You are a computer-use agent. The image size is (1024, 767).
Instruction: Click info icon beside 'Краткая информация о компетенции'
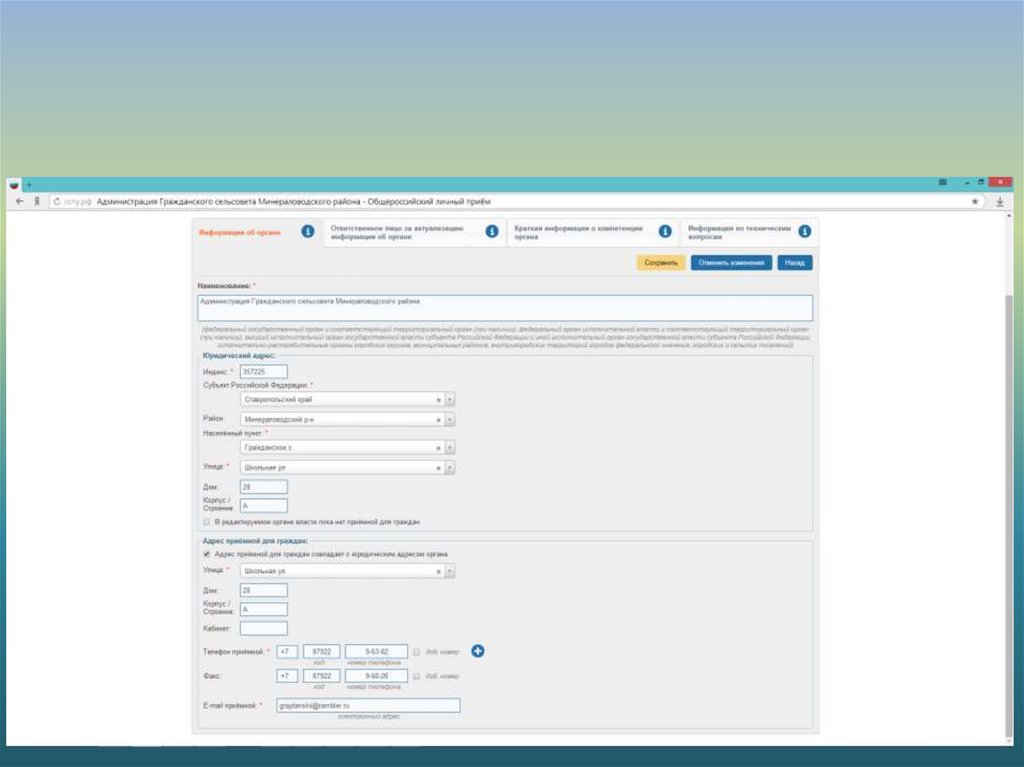(x=665, y=232)
